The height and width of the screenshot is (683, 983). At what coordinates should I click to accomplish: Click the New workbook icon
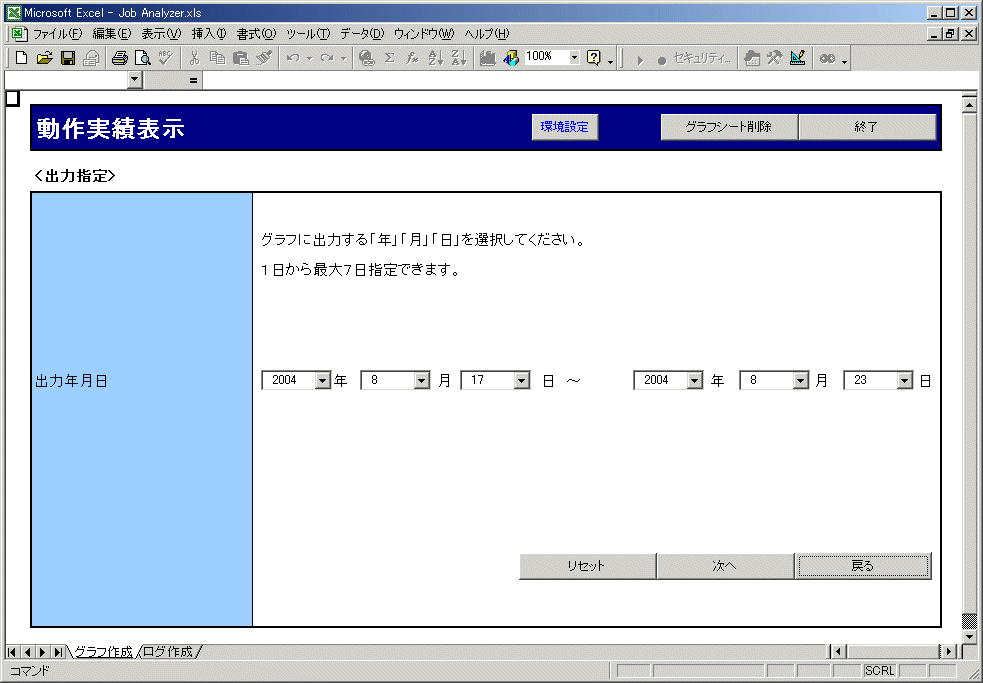click(x=21, y=58)
